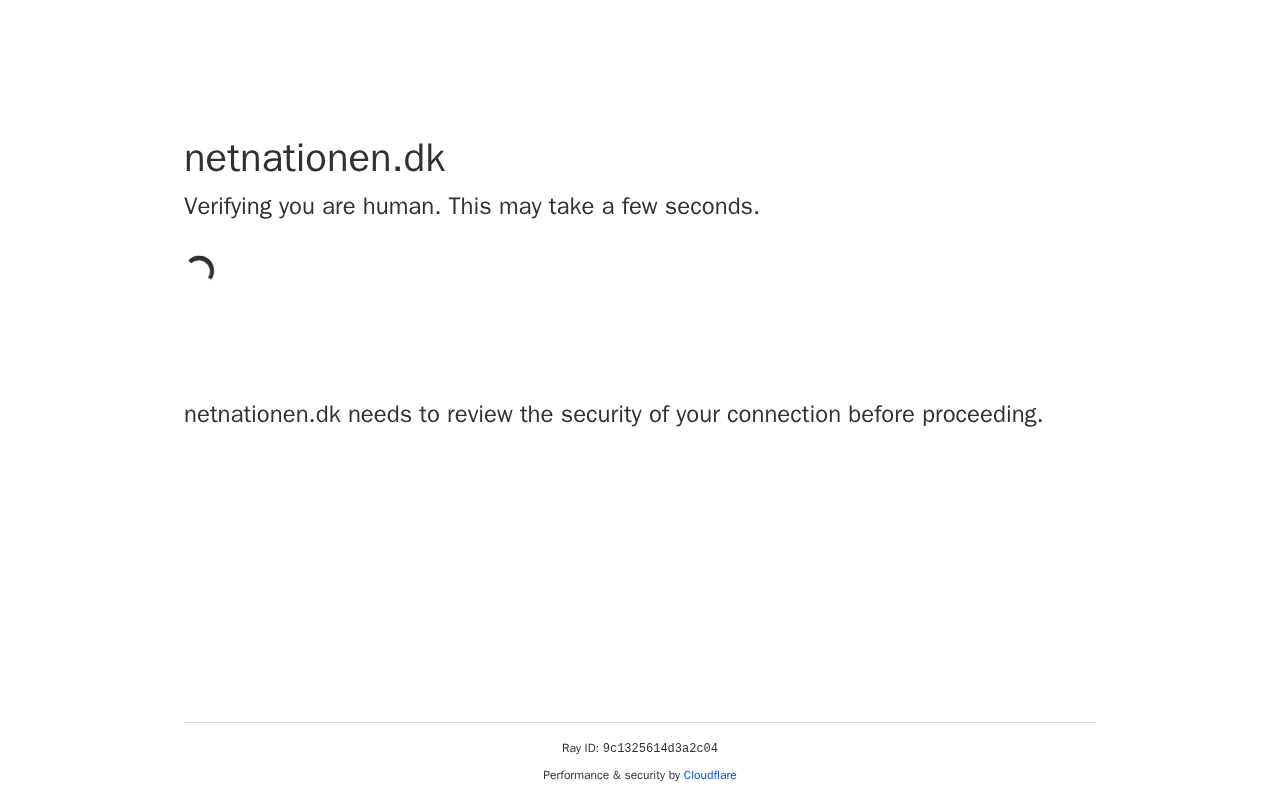Click the word "Performance" in the footer
Viewport: 1280px width, 800px height.
(x=576, y=775)
